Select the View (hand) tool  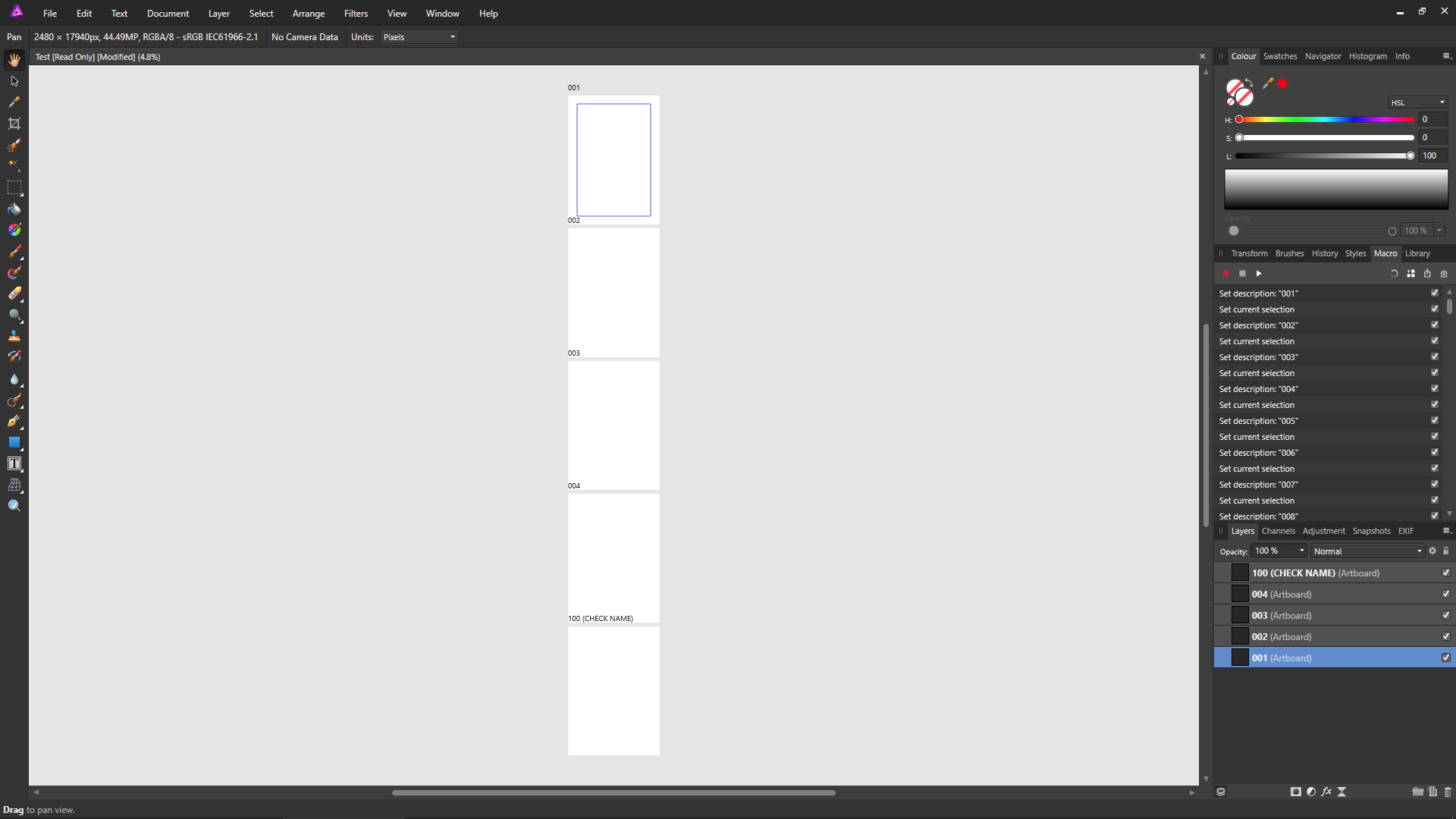pos(14,60)
